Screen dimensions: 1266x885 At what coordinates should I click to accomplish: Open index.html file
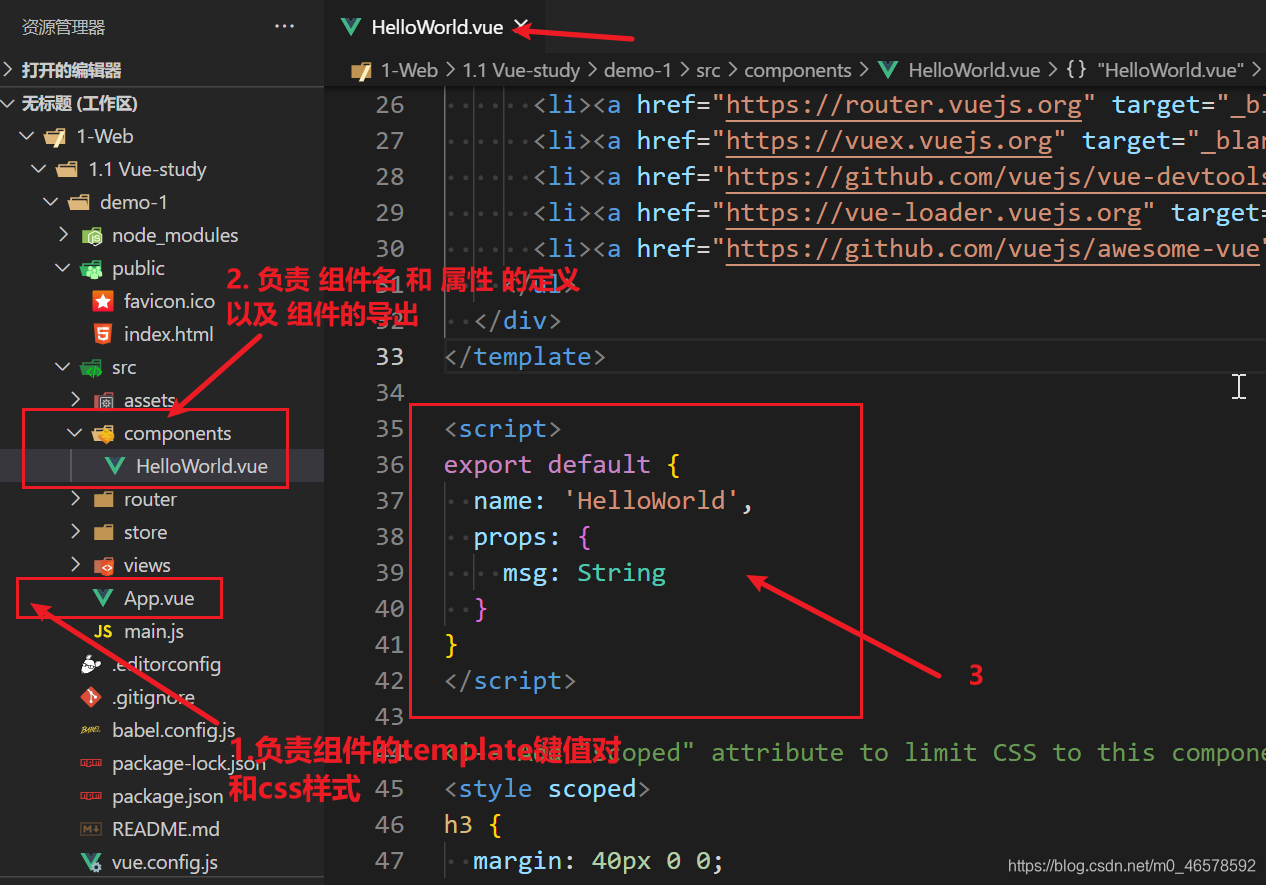pyautogui.click(x=168, y=334)
